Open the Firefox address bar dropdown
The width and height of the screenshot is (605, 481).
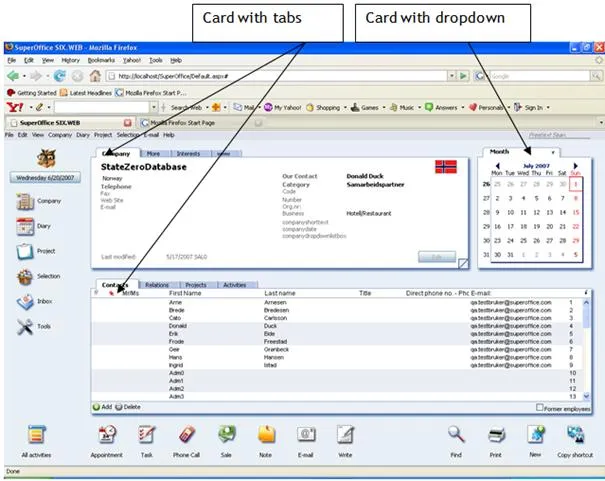tap(451, 75)
